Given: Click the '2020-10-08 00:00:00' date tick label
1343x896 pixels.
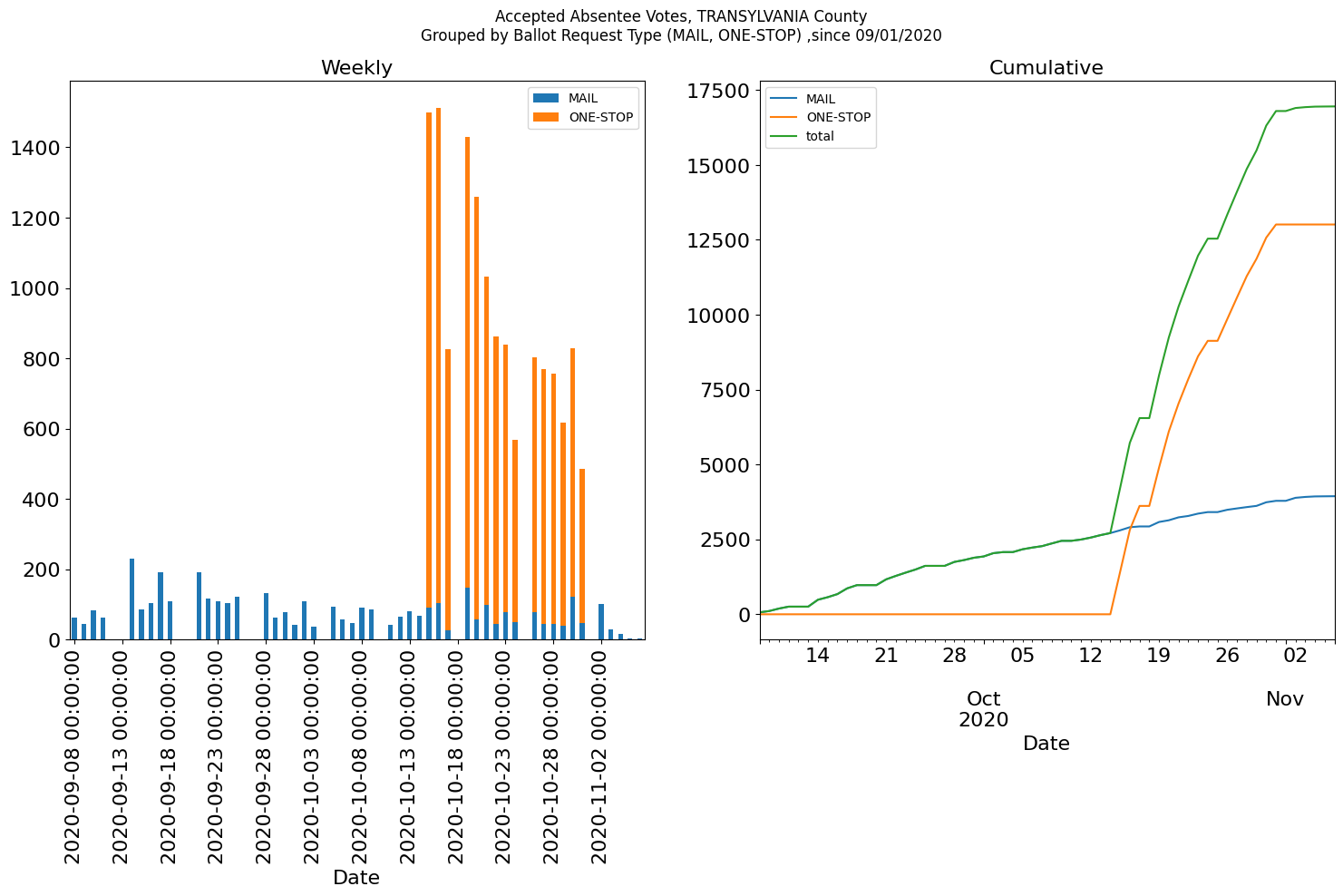Looking at the screenshot, I should (x=362, y=755).
